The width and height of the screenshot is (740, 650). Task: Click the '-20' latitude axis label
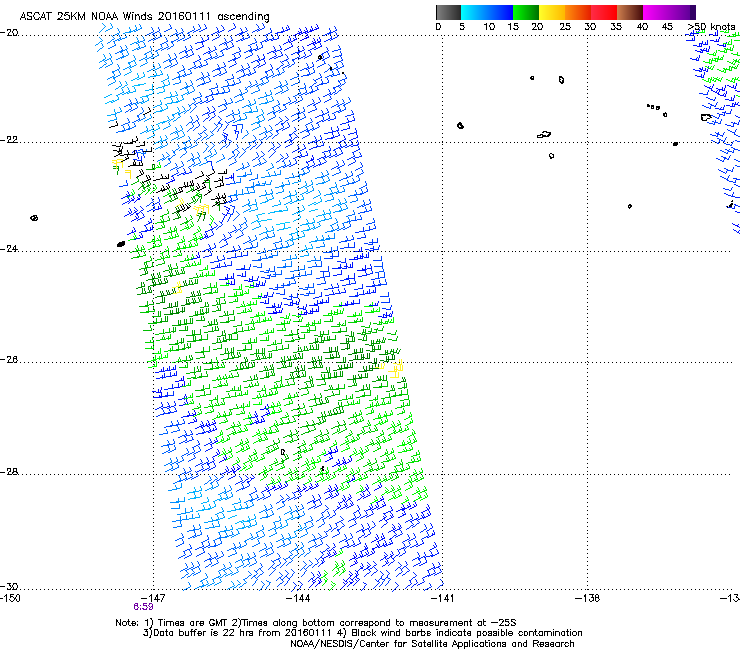[x=9, y=33]
